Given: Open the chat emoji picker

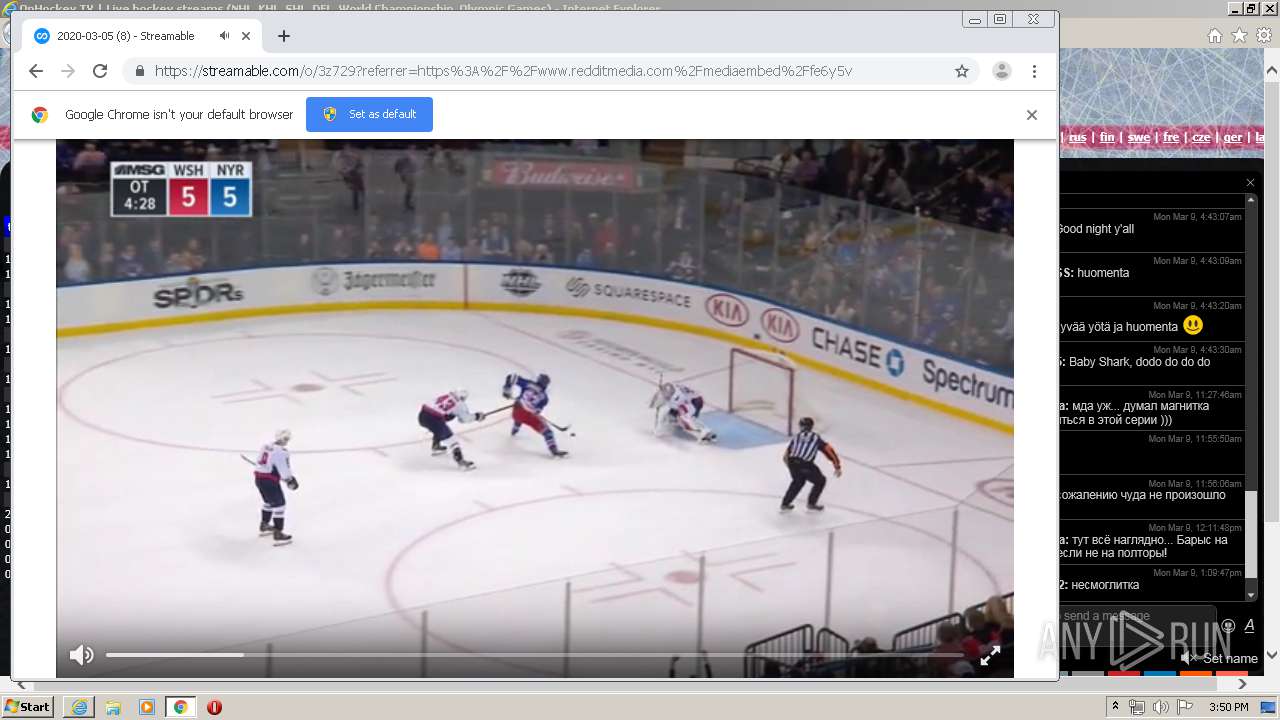Looking at the screenshot, I should point(1229,626).
